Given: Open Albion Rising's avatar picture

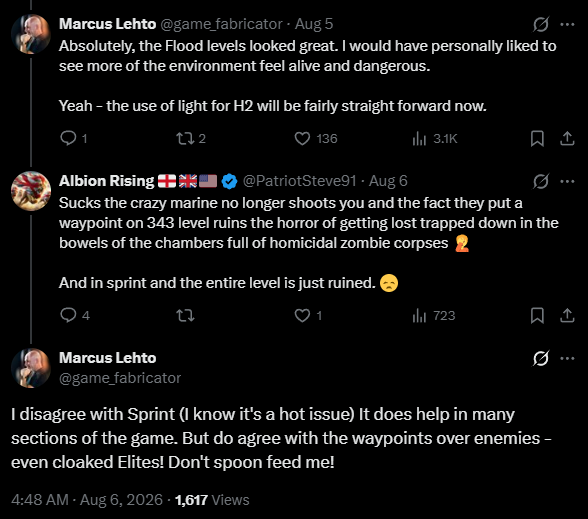Looking at the screenshot, I should [31, 191].
